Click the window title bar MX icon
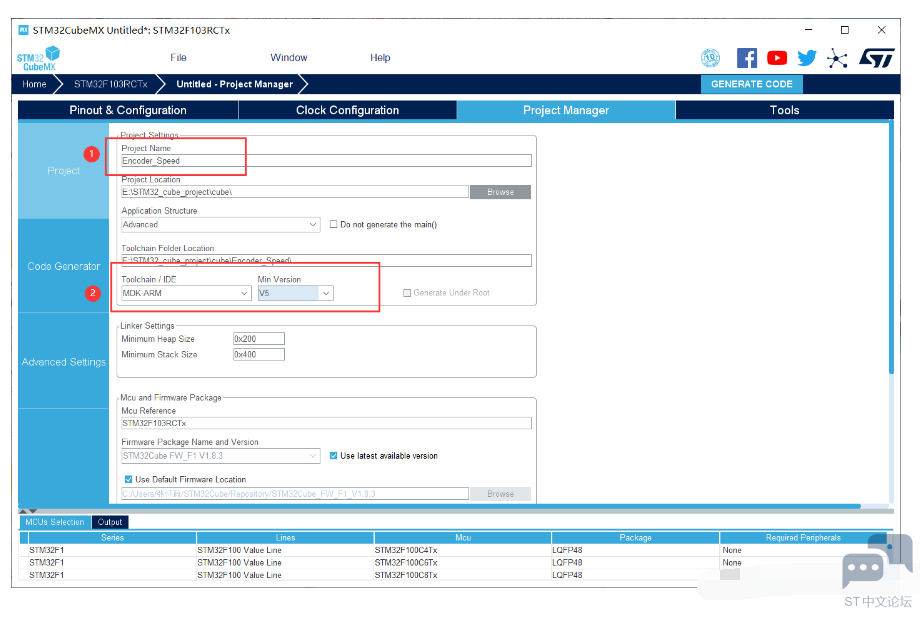The image size is (921, 617). [x=23, y=30]
